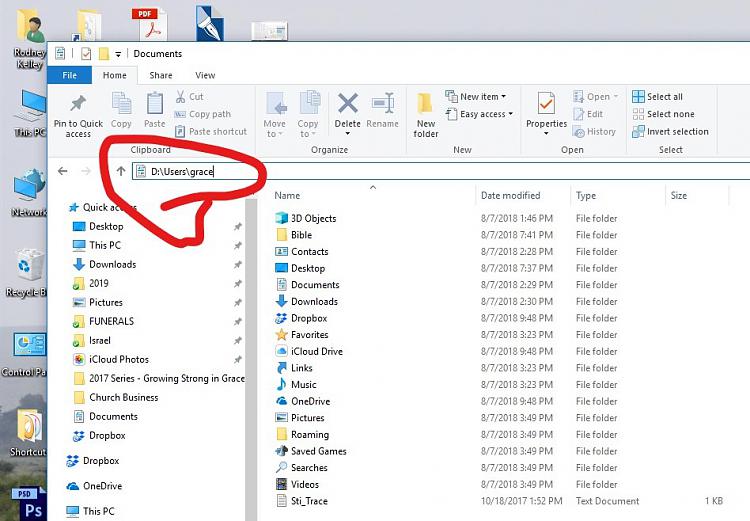The width and height of the screenshot is (750, 521).
Task: Switch to the View ribbon tab
Action: coord(205,75)
